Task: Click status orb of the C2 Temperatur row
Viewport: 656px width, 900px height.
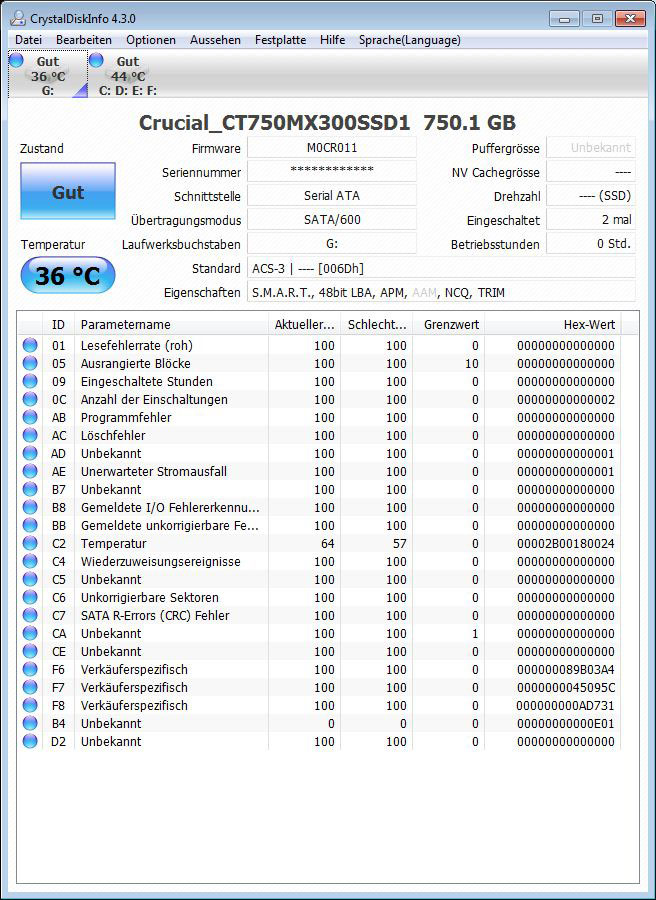Action: (30, 543)
